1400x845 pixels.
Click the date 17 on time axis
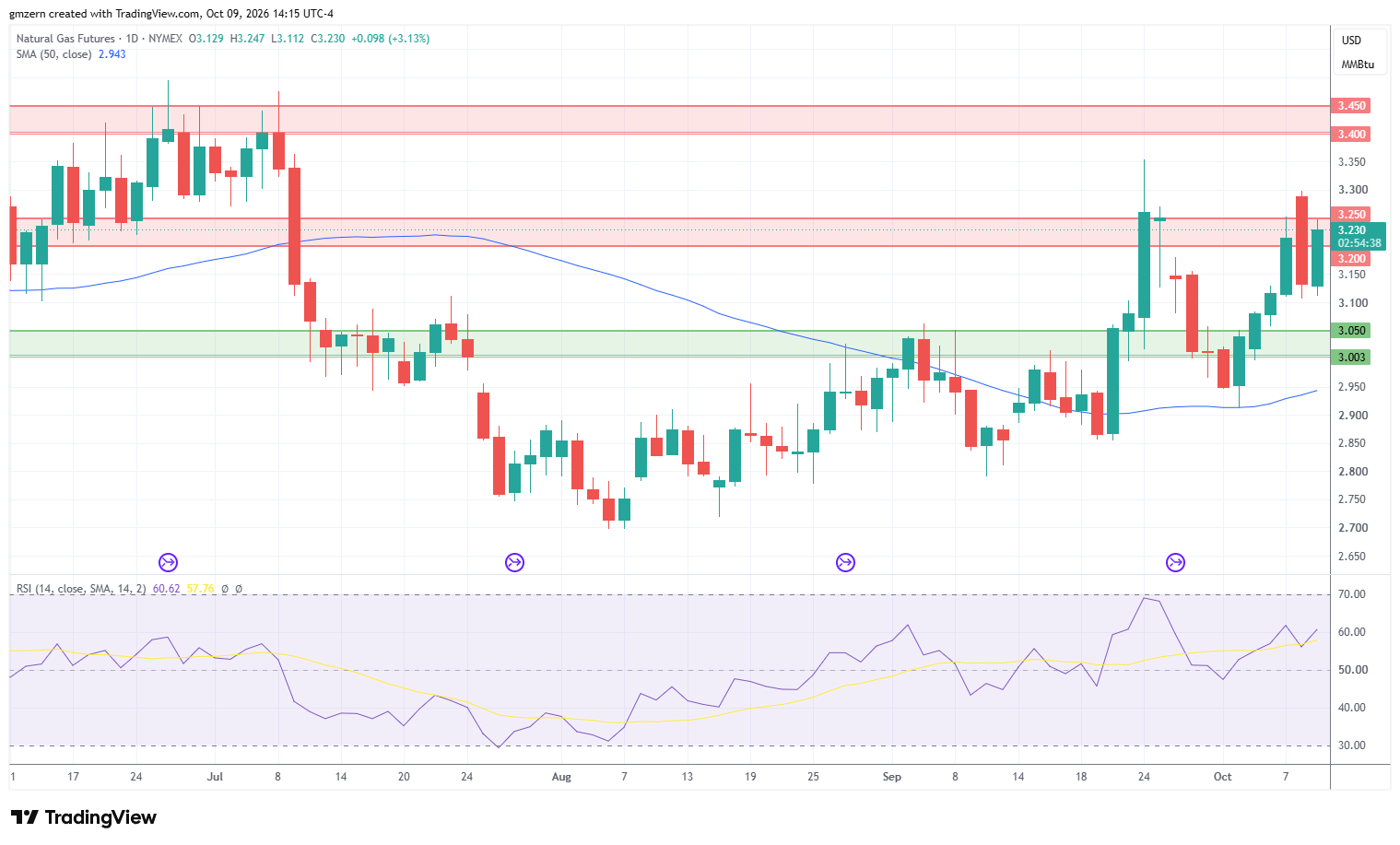click(x=73, y=777)
